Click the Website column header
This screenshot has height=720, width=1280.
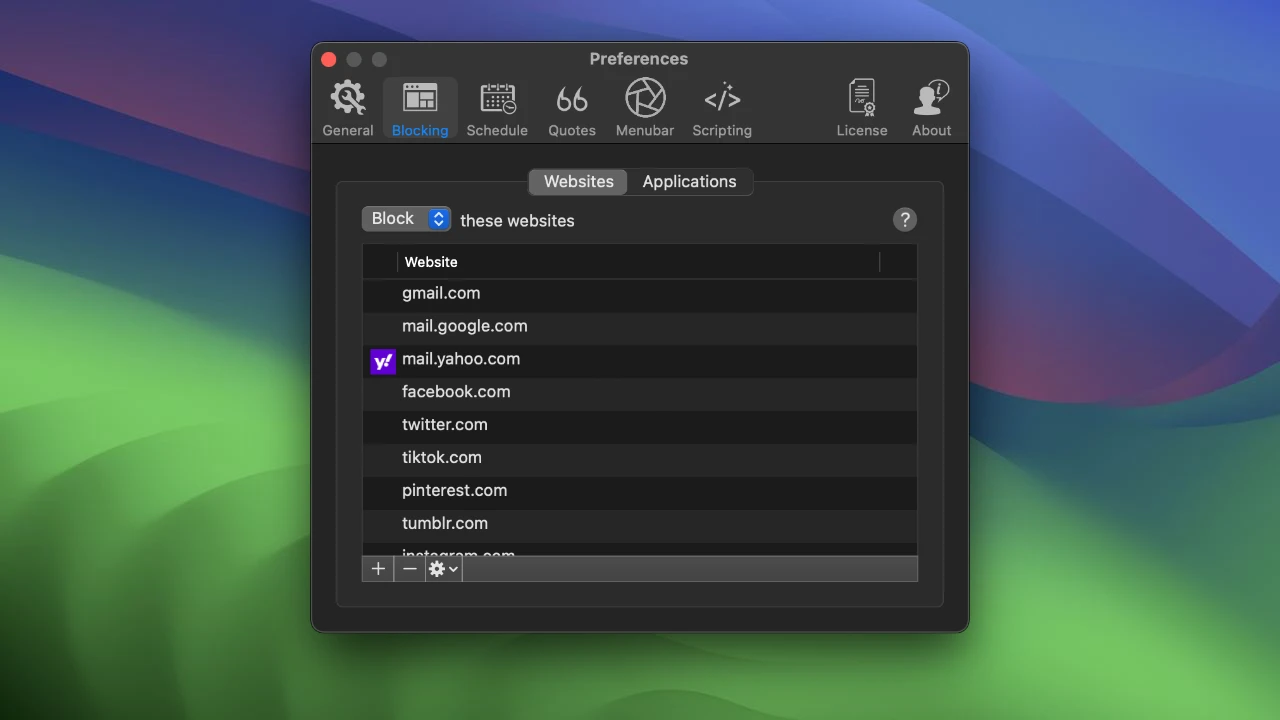pyautogui.click(x=432, y=262)
